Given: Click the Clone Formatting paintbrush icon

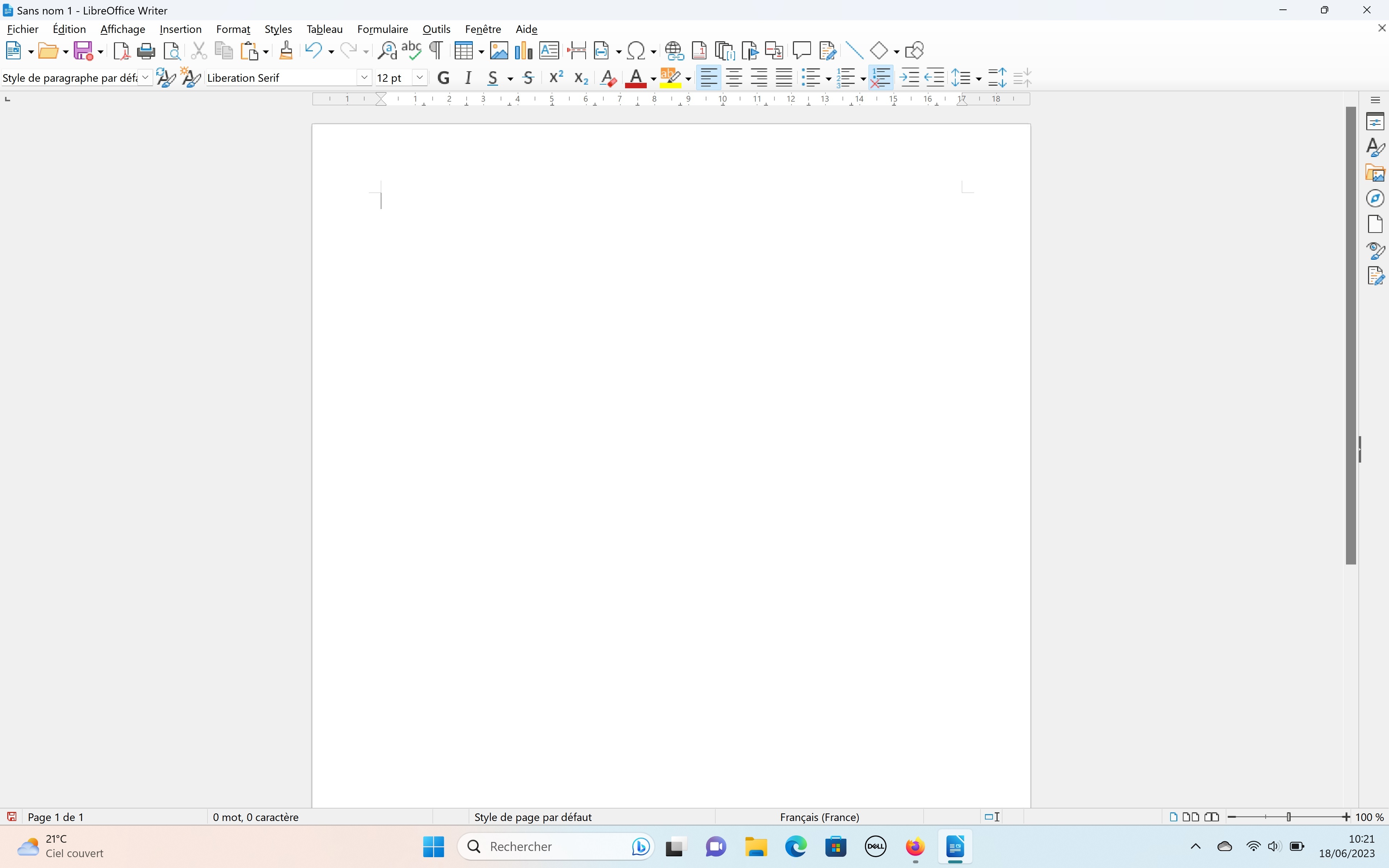Looking at the screenshot, I should tap(286, 51).
